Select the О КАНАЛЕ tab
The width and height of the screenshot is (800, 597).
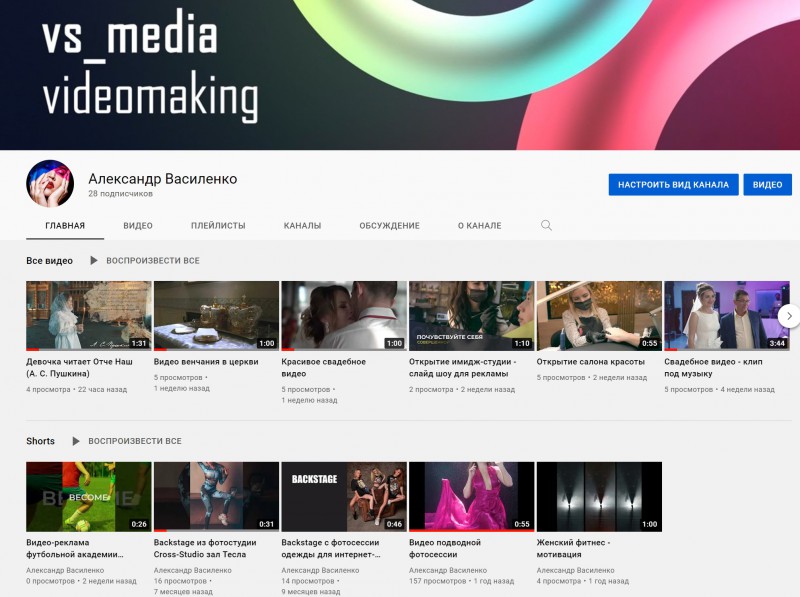tap(479, 226)
